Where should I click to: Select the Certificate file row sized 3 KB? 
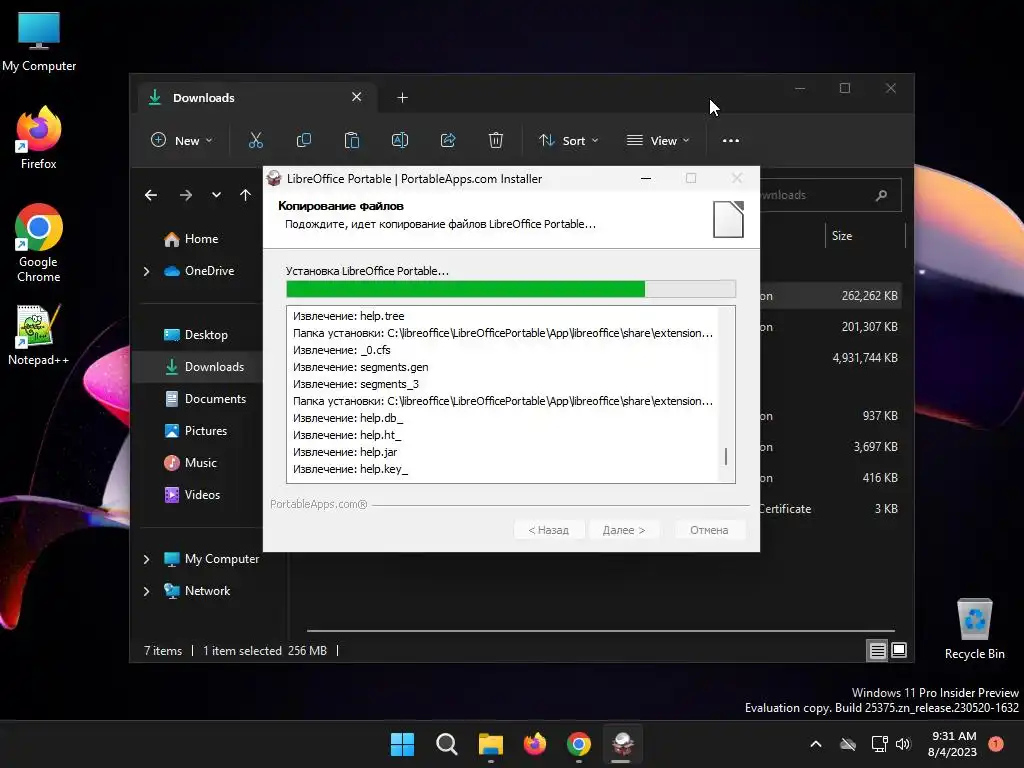(829, 509)
